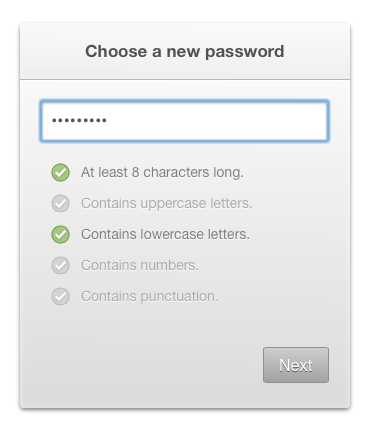Click the 'Contains numbers' requirement label

coord(140,265)
